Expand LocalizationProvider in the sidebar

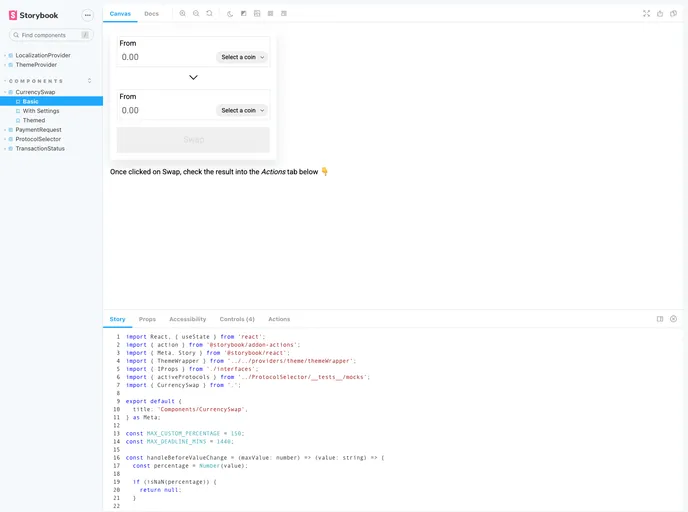point(43,55)
